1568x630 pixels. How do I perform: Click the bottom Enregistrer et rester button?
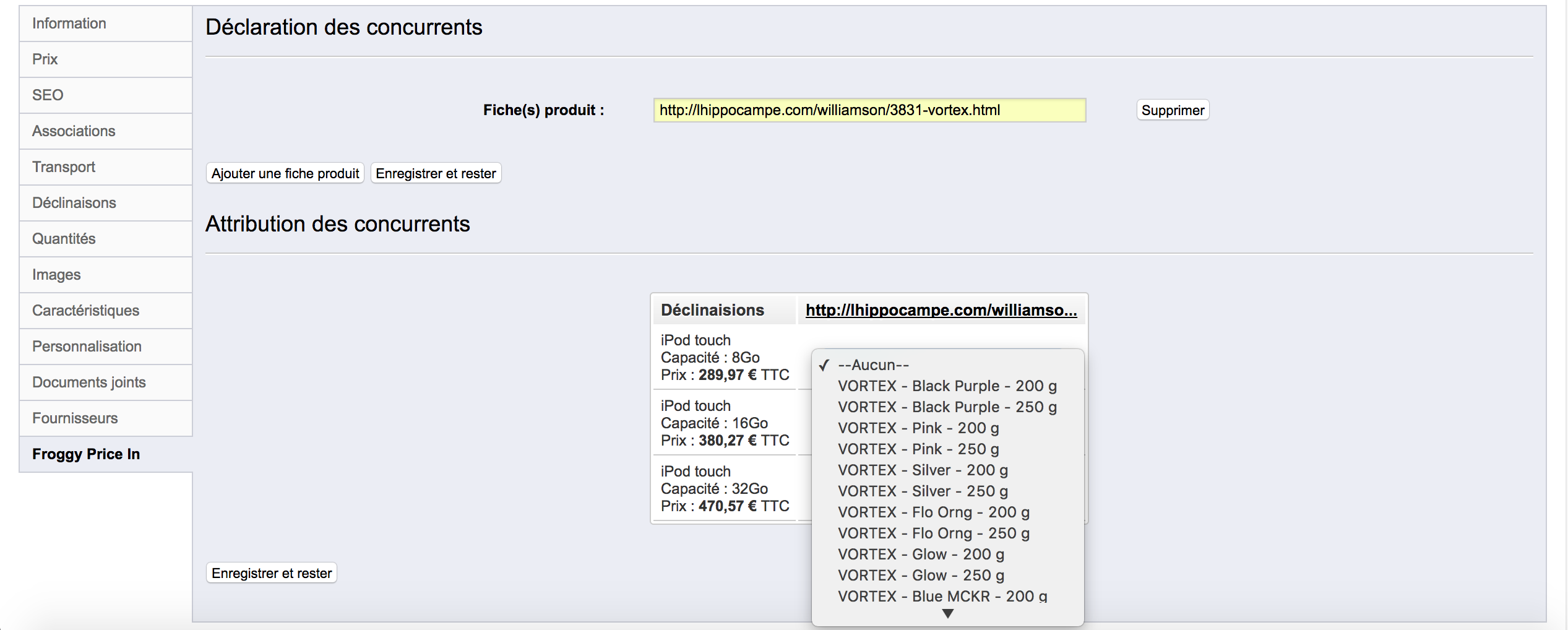pos(272,573)
